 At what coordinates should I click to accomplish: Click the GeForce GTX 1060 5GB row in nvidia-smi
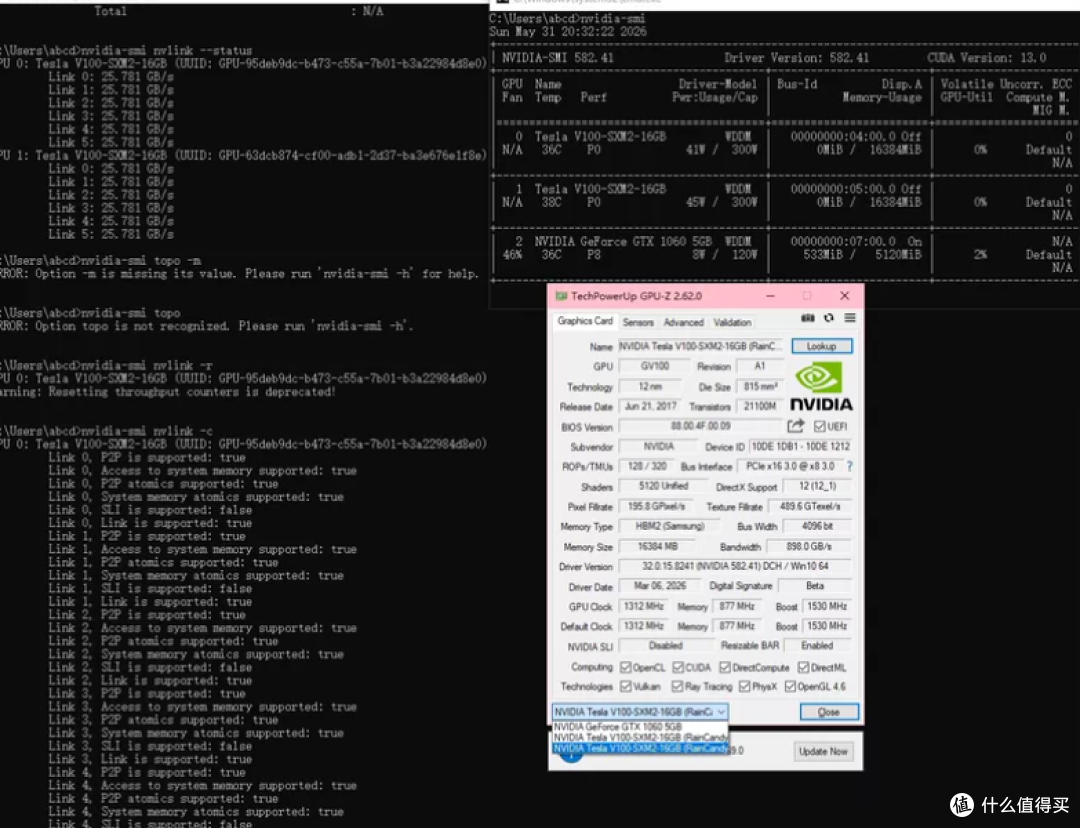click(x=785, y=254)
